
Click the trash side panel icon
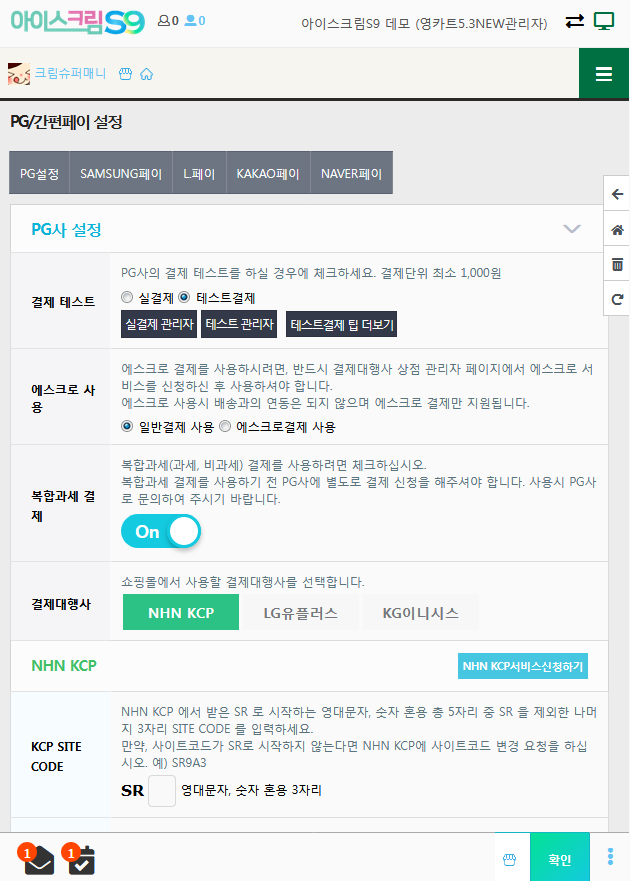pyautogui.click(x=617, y=264)
